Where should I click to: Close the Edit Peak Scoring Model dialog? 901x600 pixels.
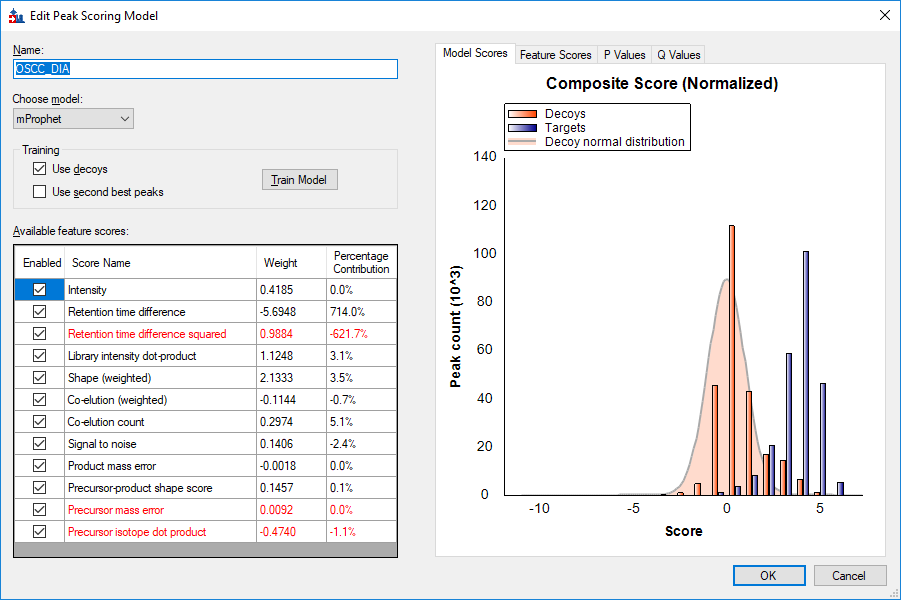point(883,15)
